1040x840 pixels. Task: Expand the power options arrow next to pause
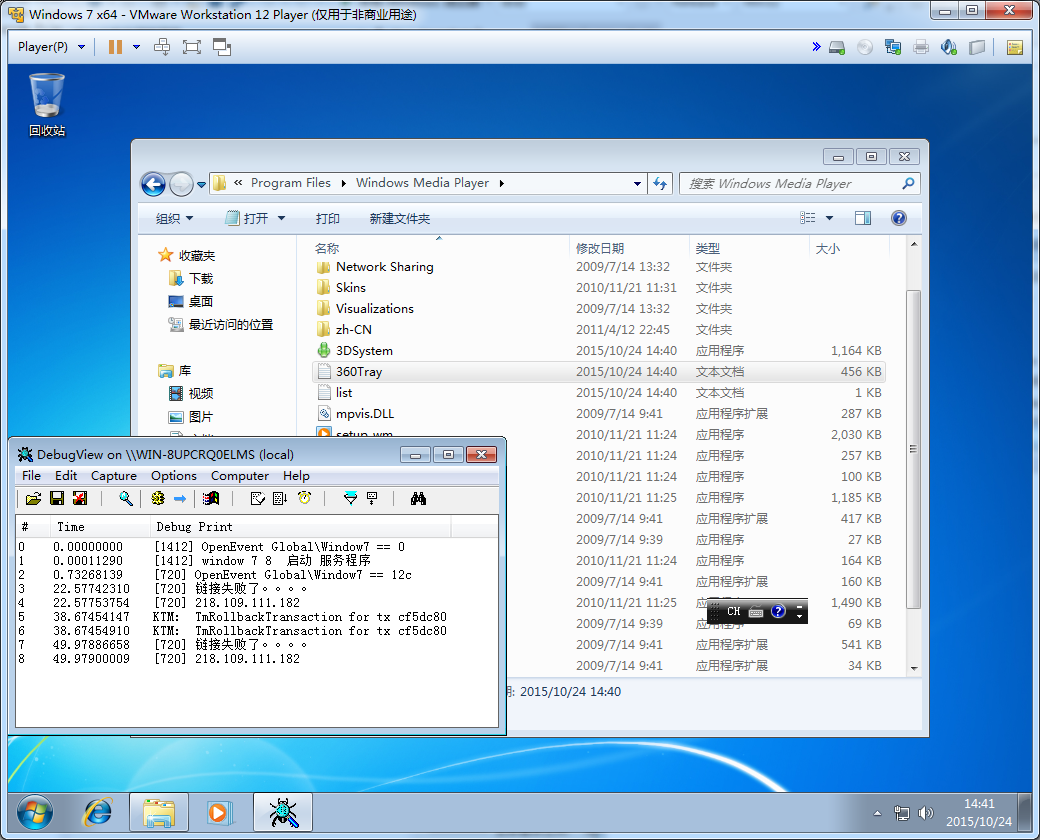click(137, 47)
